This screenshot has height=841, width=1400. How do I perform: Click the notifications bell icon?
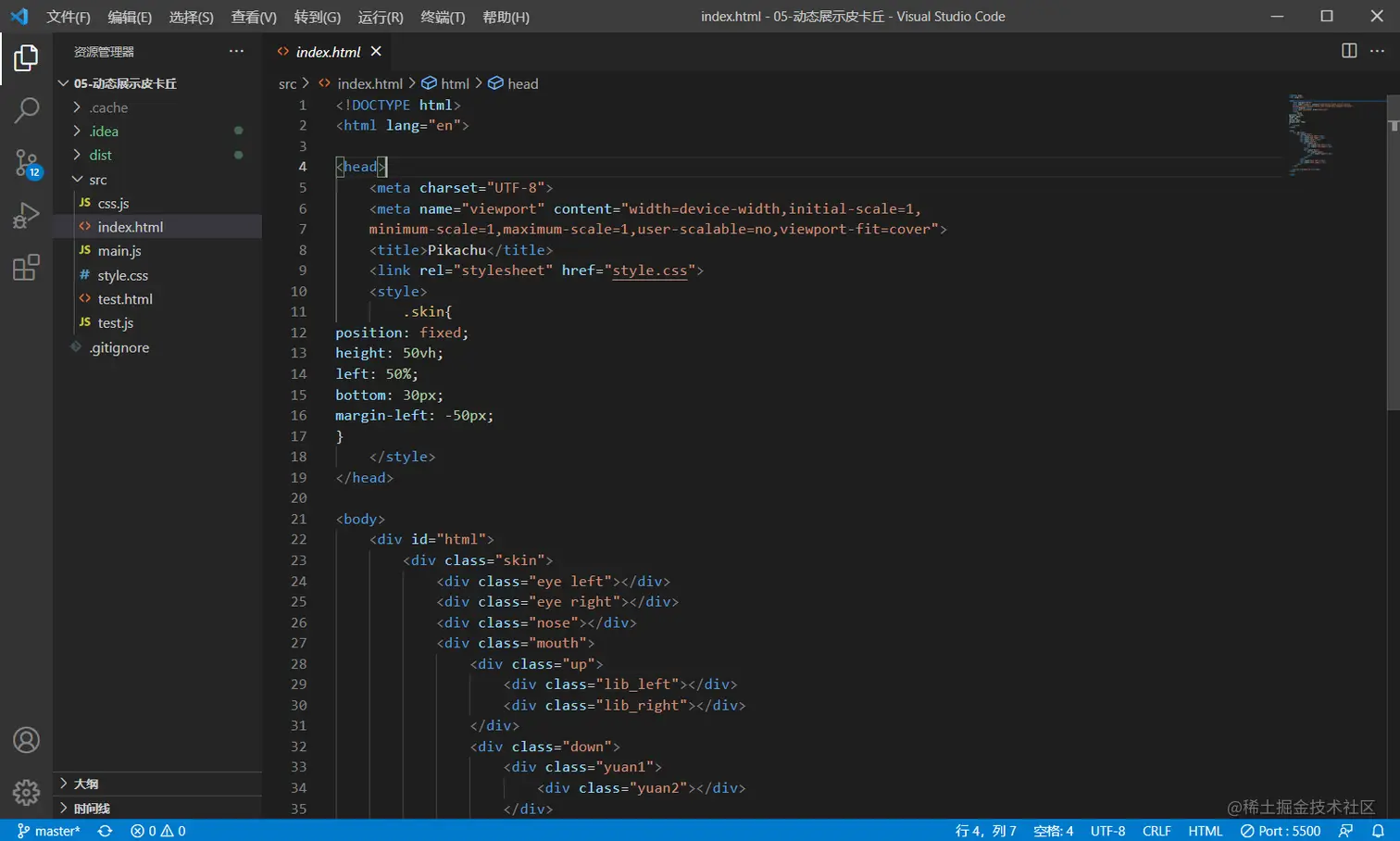(x=1378, y=831)
